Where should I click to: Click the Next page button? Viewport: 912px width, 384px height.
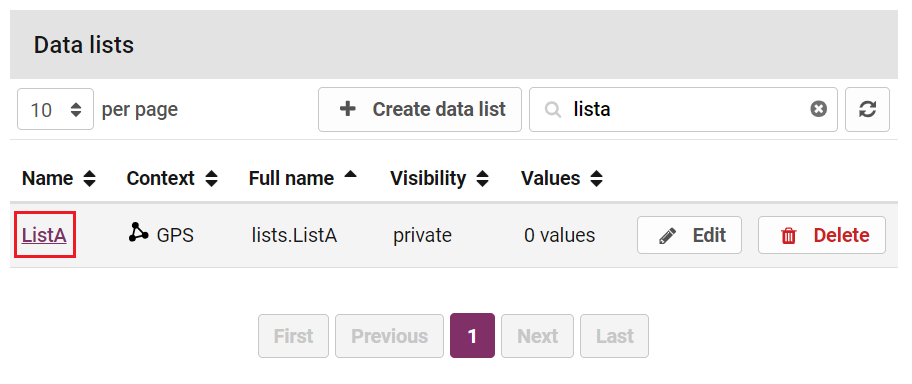[537, 336]
